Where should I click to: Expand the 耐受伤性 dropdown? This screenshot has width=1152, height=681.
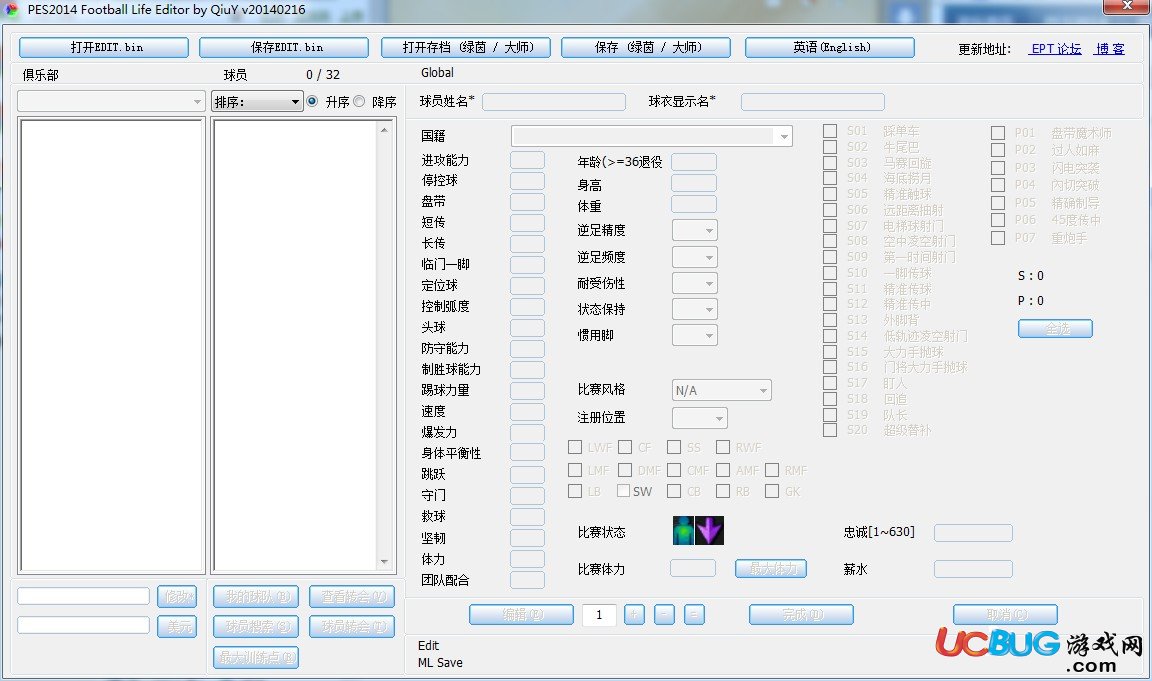click(695, 284)
